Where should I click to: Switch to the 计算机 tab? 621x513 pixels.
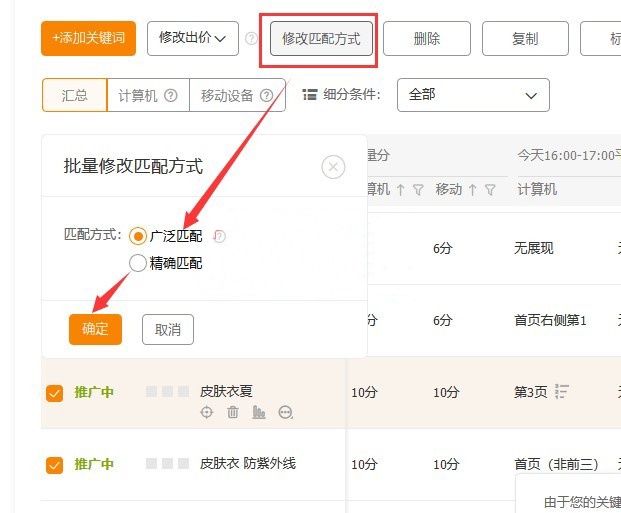[x=148, y=95]
